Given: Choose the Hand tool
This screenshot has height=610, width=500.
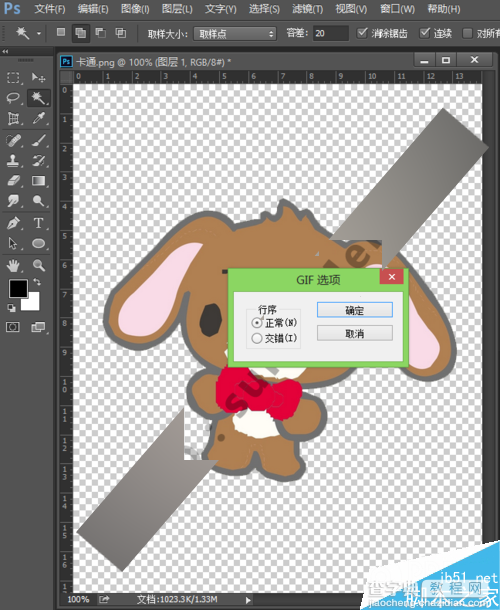Looking at the screenshot, I should 13,265.
